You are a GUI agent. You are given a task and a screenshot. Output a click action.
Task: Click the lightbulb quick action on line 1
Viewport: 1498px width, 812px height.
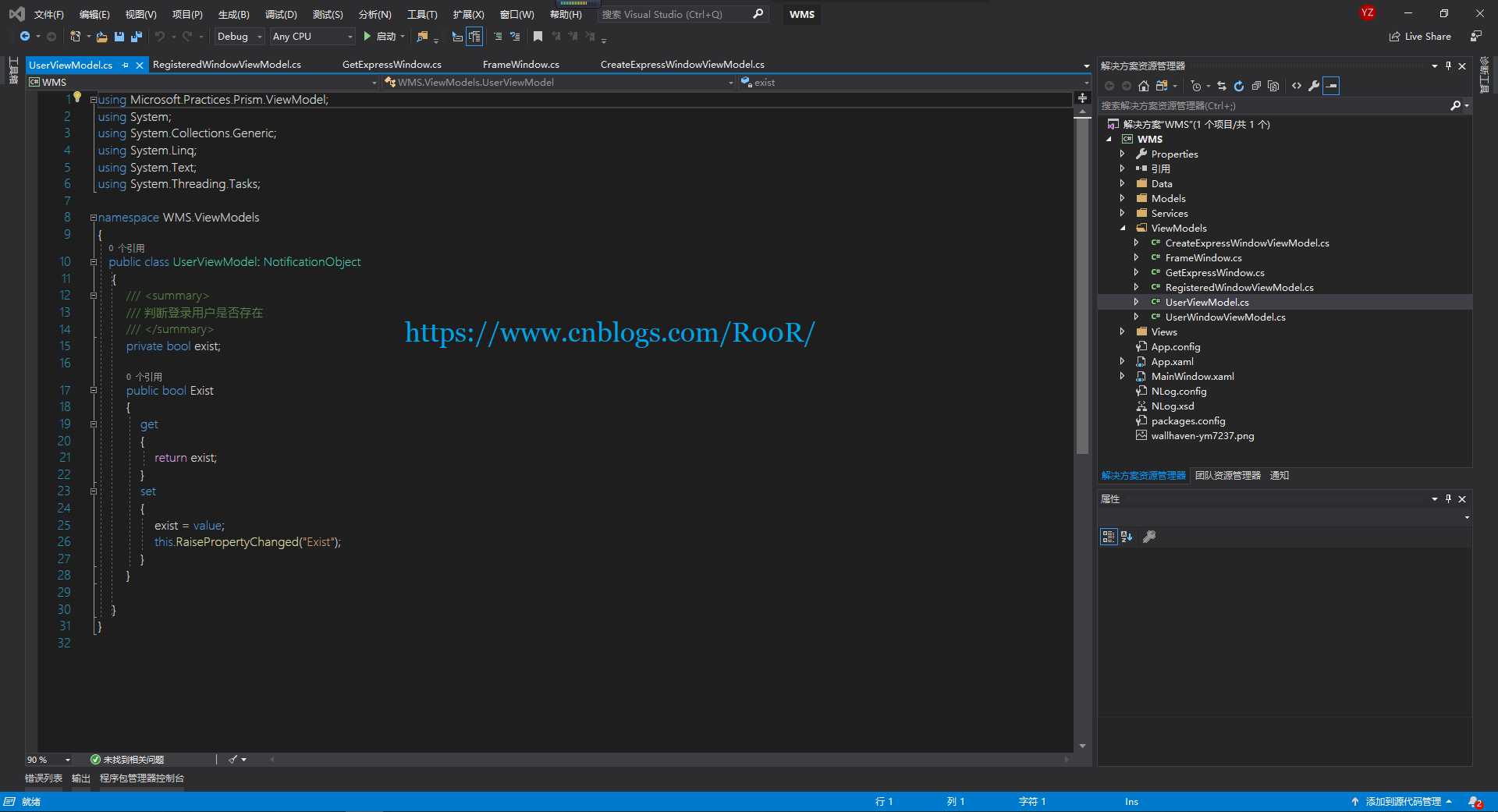pyautogui.click(x=77, y=98)
